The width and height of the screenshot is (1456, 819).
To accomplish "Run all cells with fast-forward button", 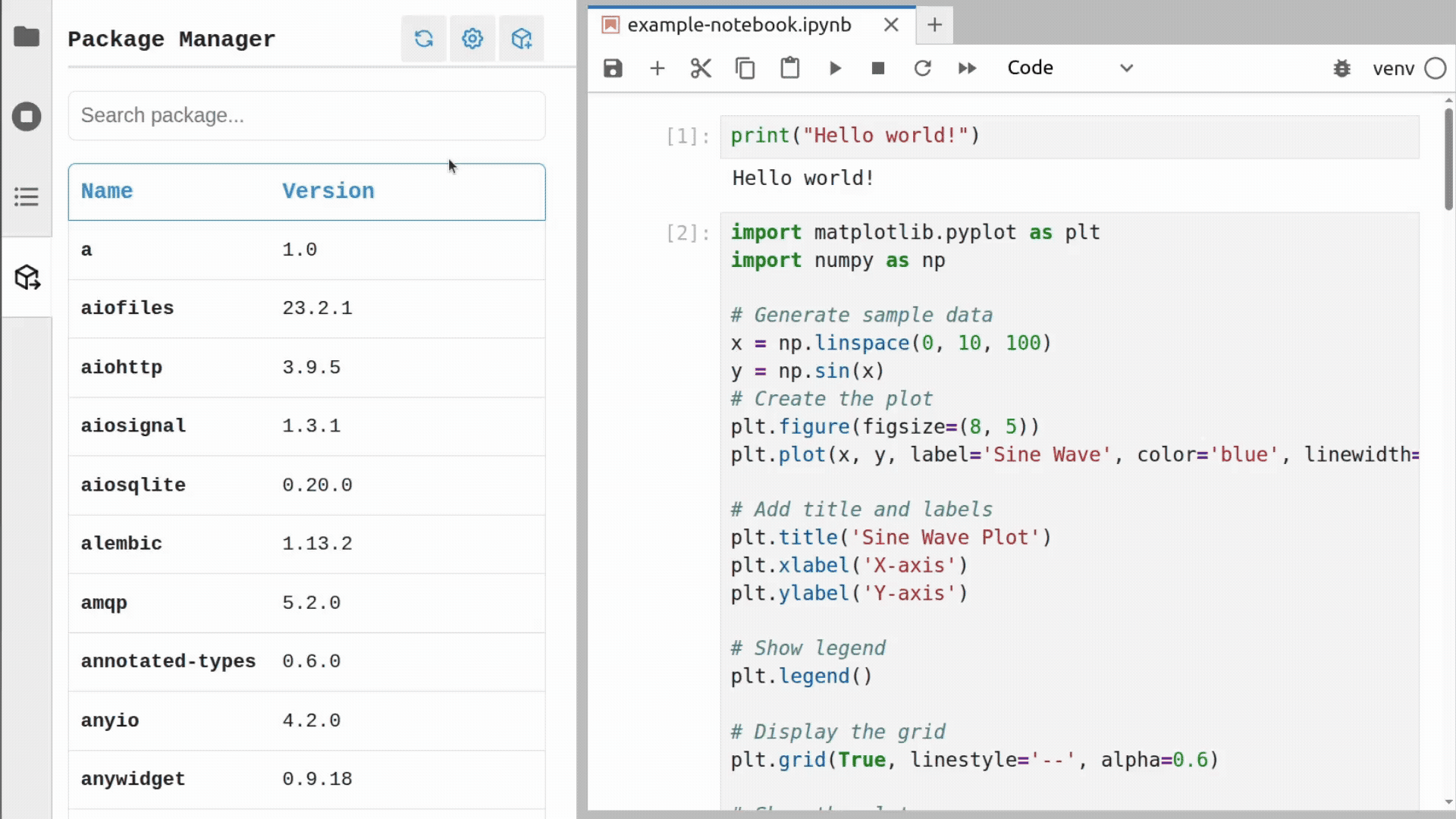I will tap(967, 67).
